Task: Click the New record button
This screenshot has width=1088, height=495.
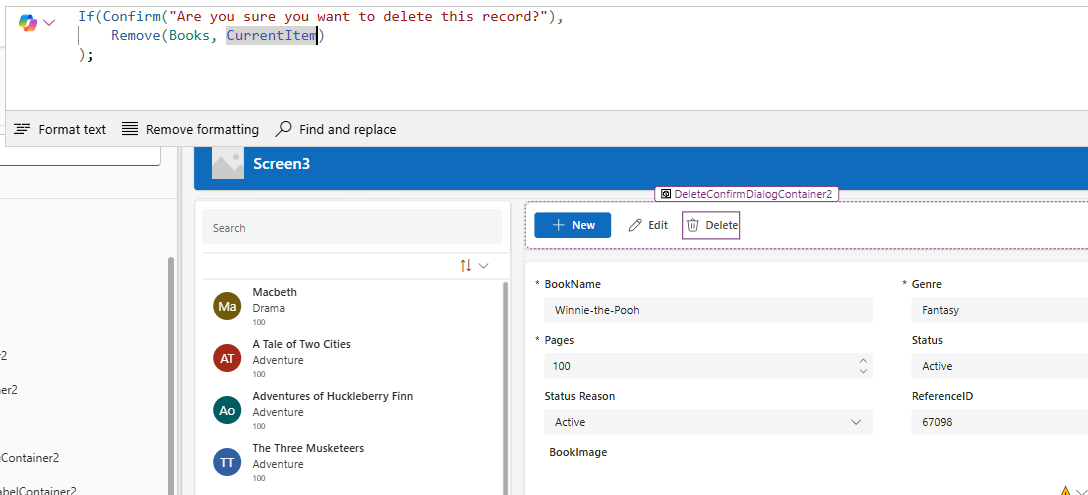Action: click(x=573, y=225)
